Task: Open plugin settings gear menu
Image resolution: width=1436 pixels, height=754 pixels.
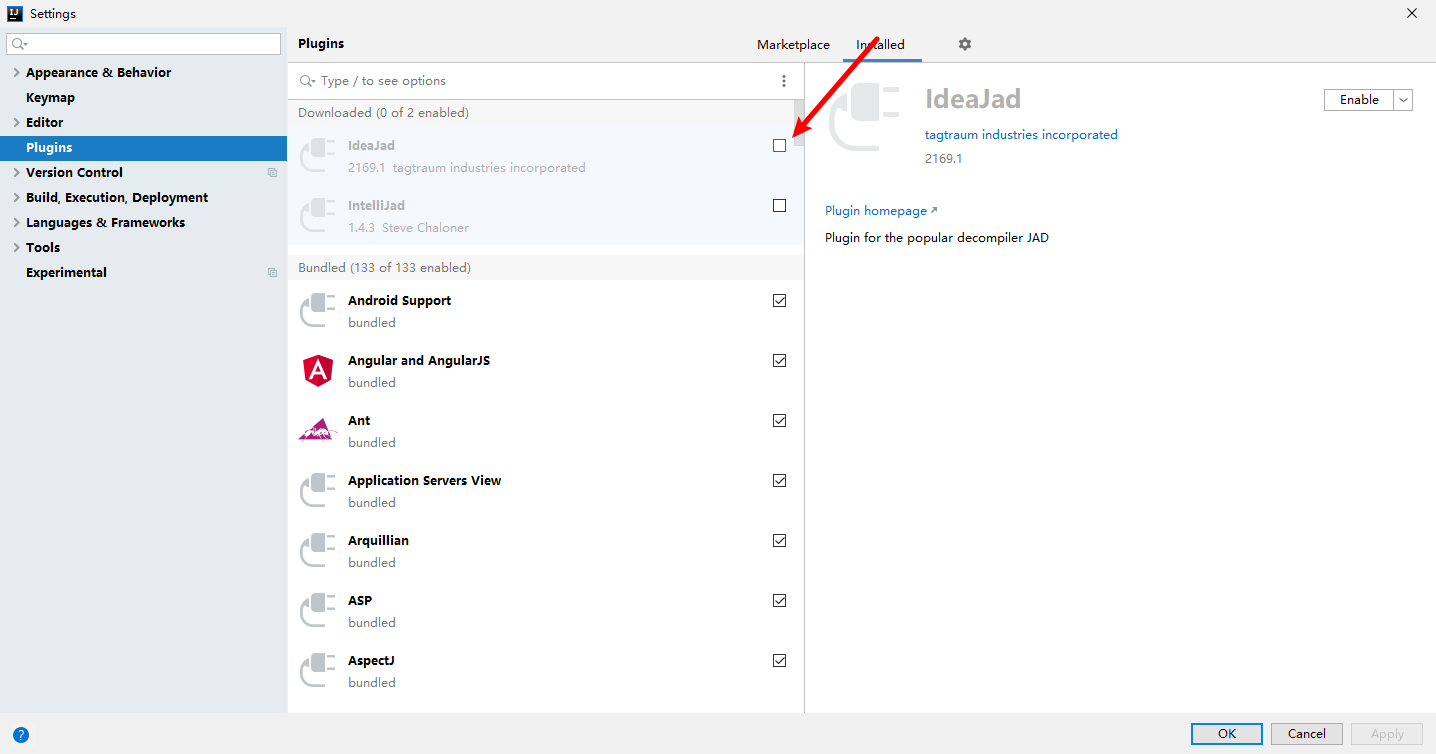Action: click(x=964, y=44)
